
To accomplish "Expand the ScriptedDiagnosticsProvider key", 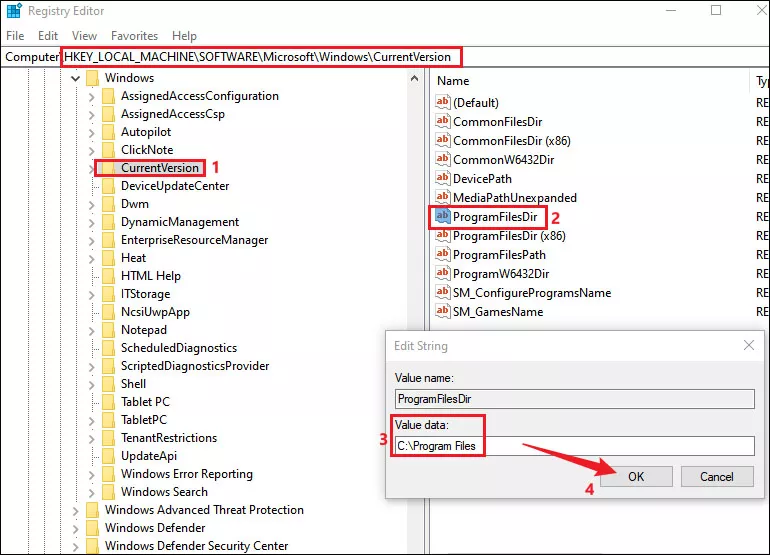I will pos(91,367).
